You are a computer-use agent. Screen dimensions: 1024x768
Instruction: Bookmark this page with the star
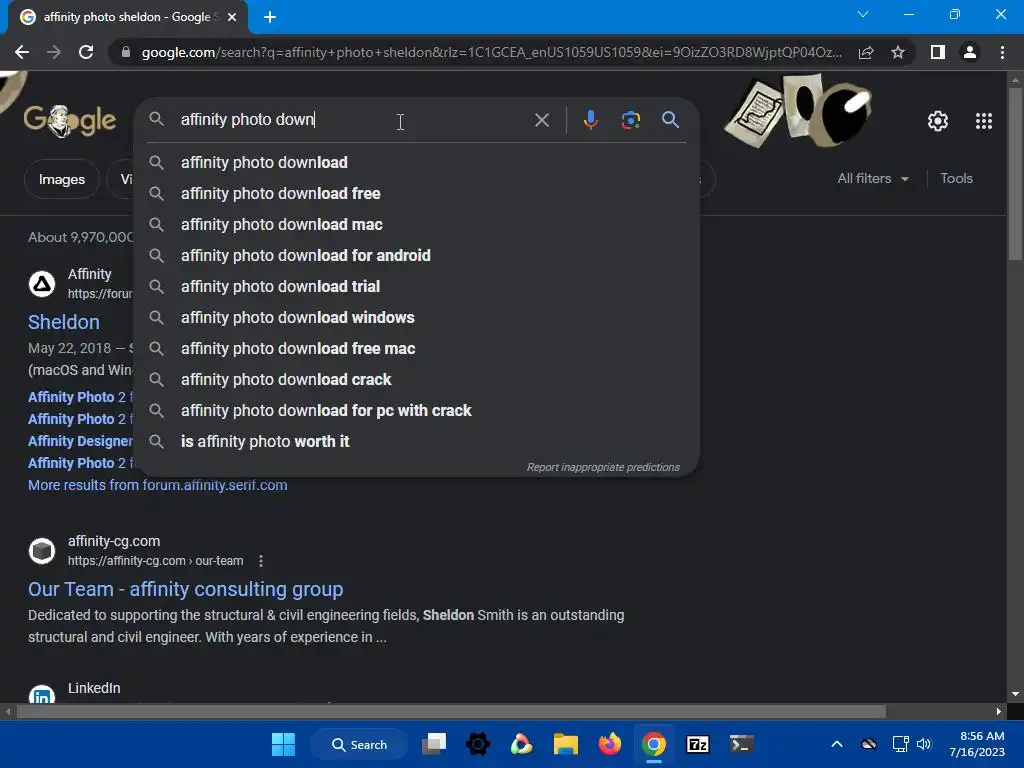tap(898, 52)
